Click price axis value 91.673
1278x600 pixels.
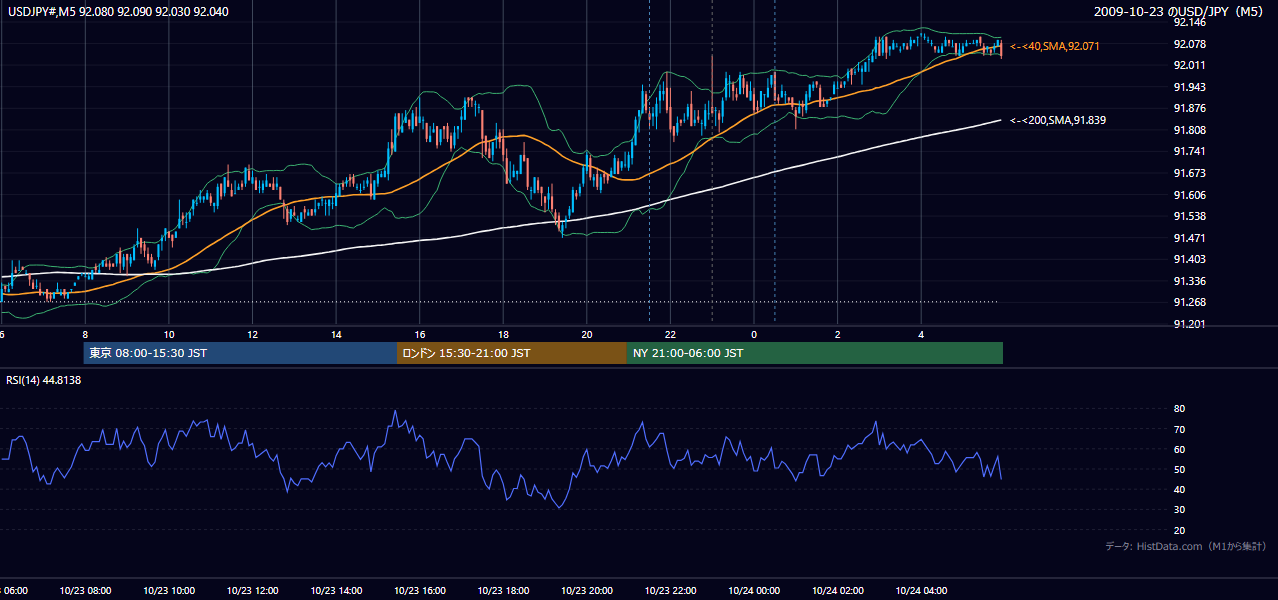pos(1189,173)
